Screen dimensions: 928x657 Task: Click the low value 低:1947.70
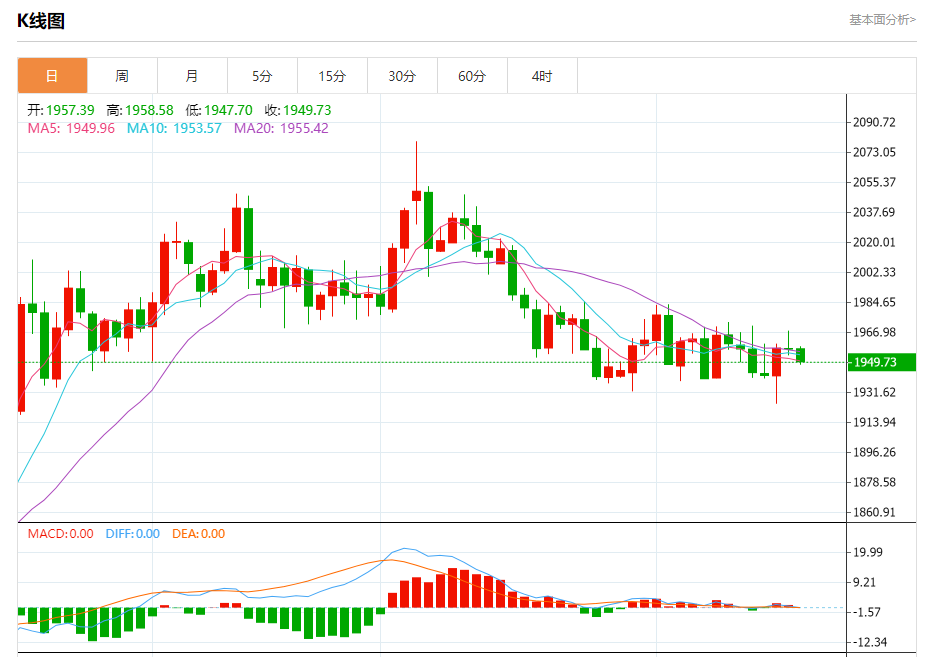pyautogui.click(x=218, y=110)
